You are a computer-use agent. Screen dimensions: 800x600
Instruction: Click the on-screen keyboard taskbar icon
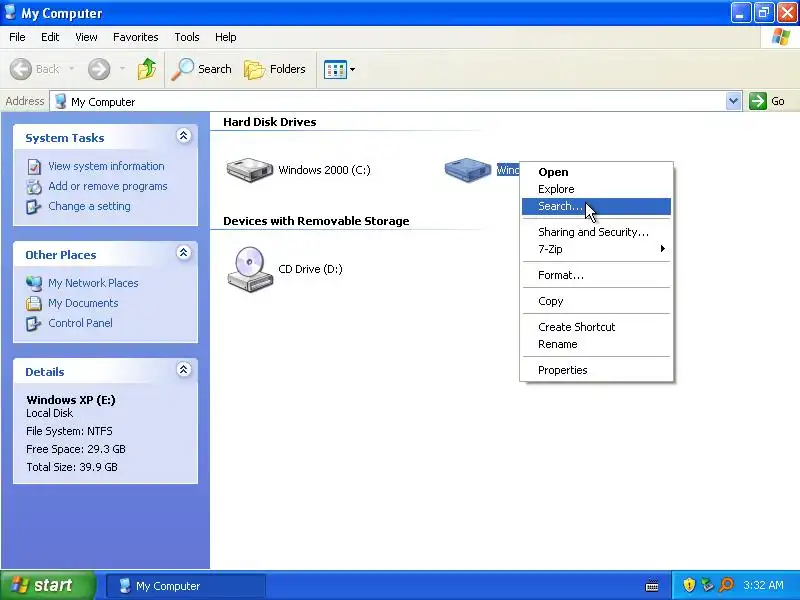[652, 586]
